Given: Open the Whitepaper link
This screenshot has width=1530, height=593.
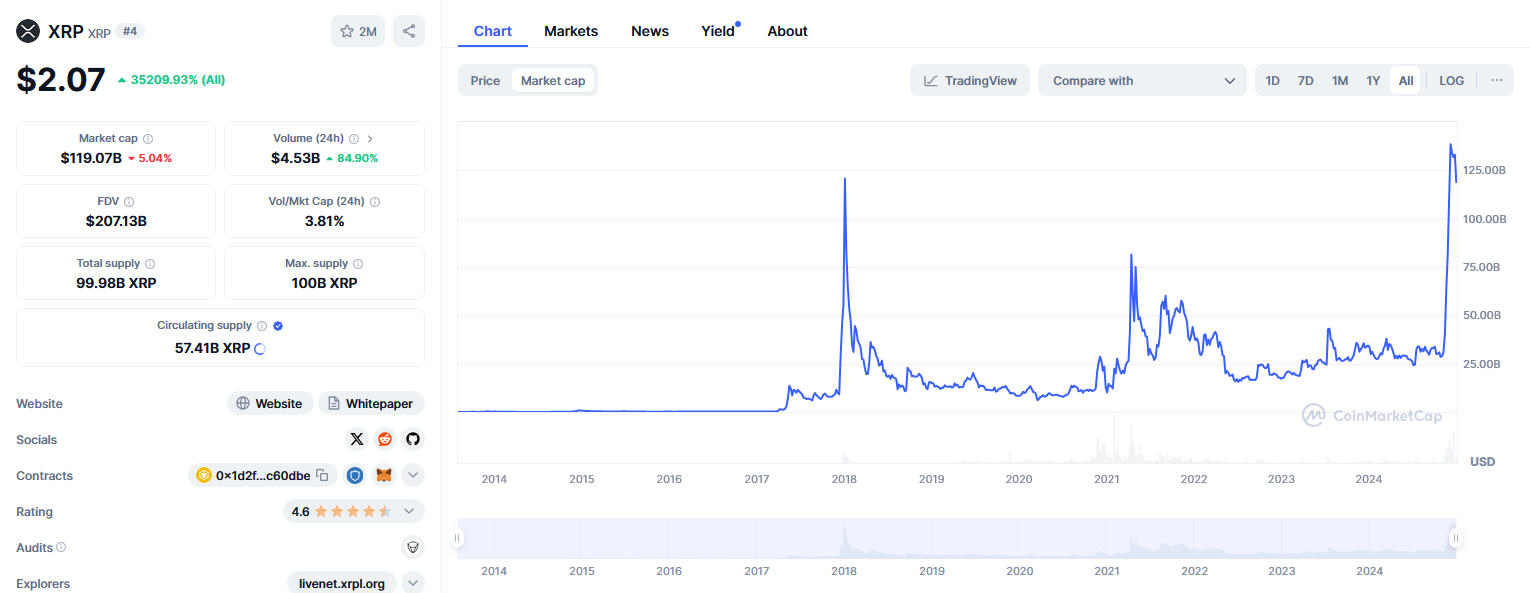Looking at the screenshot, I should (372, 403).
